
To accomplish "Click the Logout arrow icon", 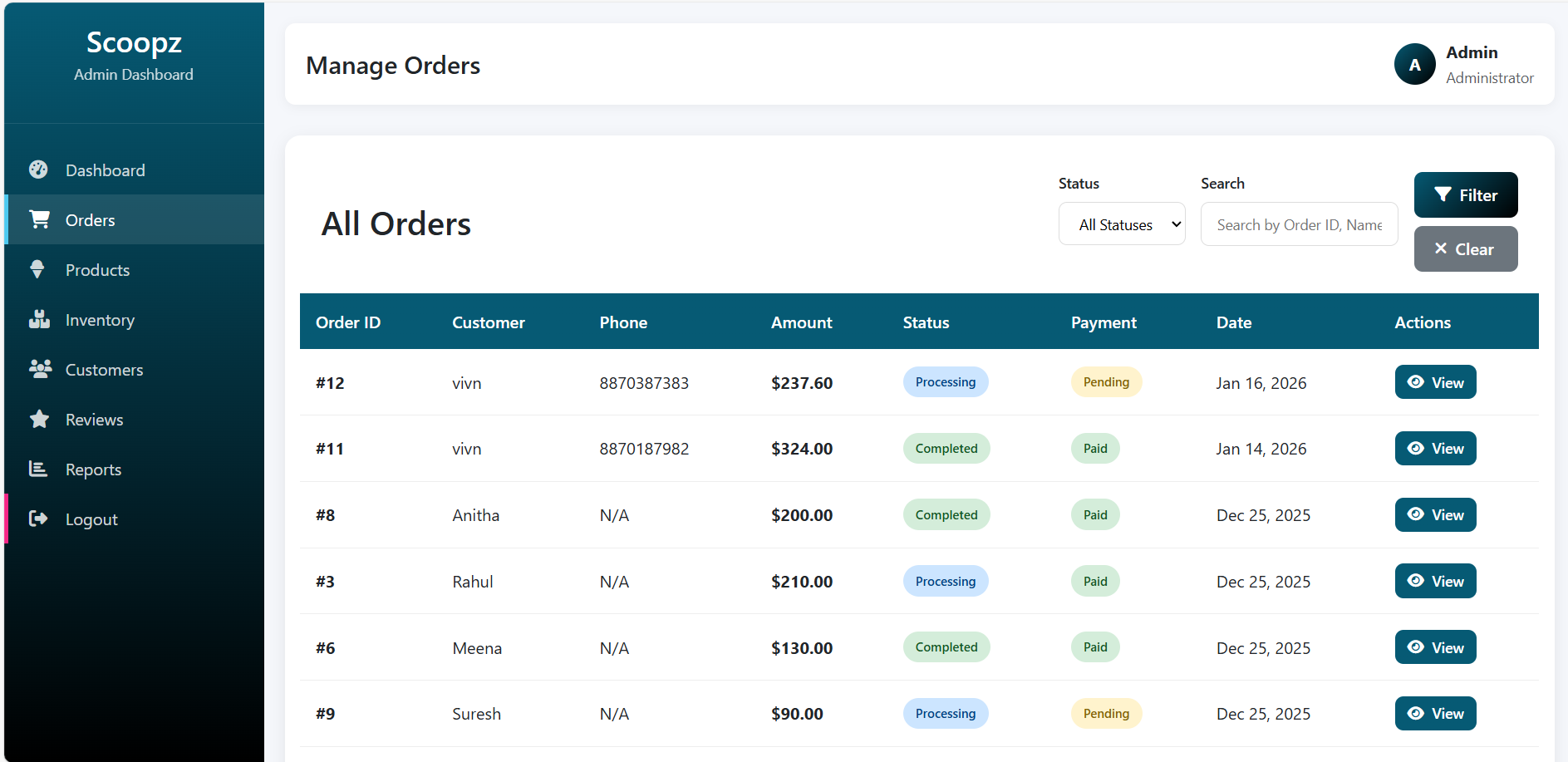I will pyautogui.click(x=38, y=519).
